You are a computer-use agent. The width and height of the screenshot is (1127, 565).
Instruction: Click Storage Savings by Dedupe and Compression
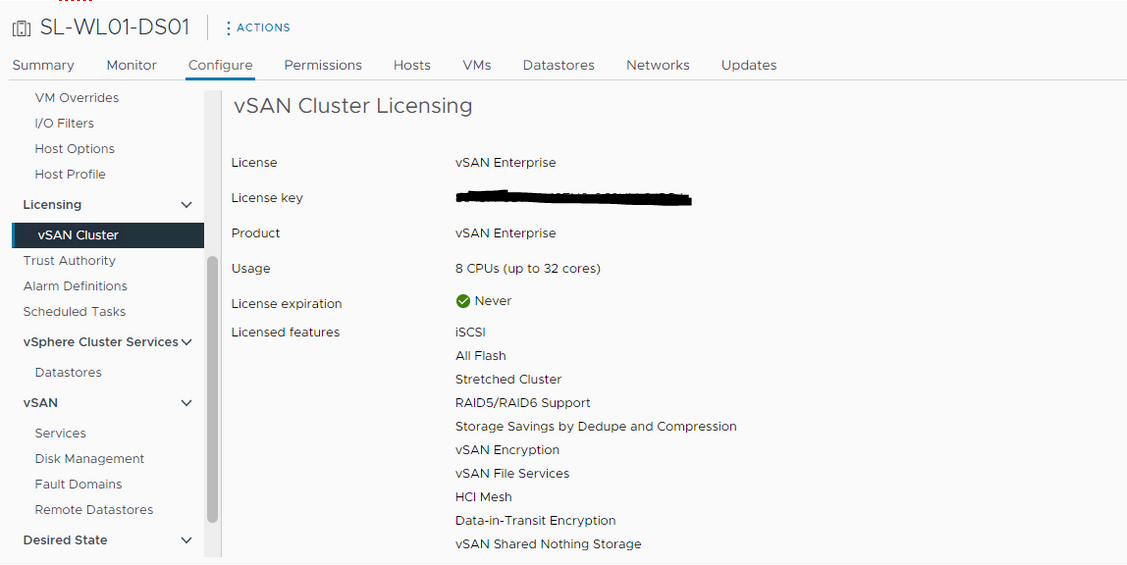596,427
